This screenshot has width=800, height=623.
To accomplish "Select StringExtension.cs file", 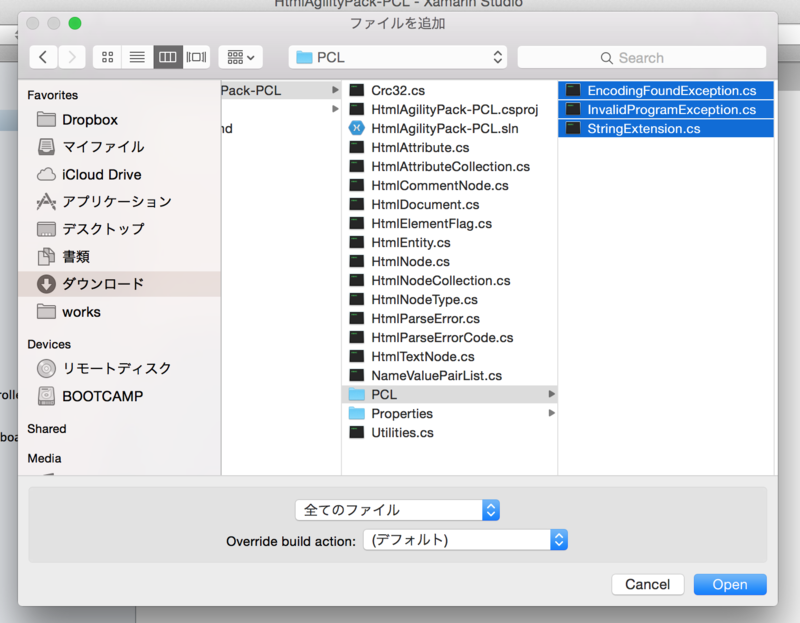I will click(x=666, y=128).
